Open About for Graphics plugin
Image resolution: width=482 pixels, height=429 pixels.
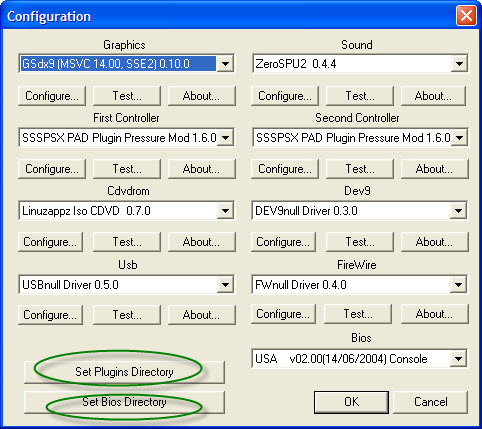[x=201, y=96]
